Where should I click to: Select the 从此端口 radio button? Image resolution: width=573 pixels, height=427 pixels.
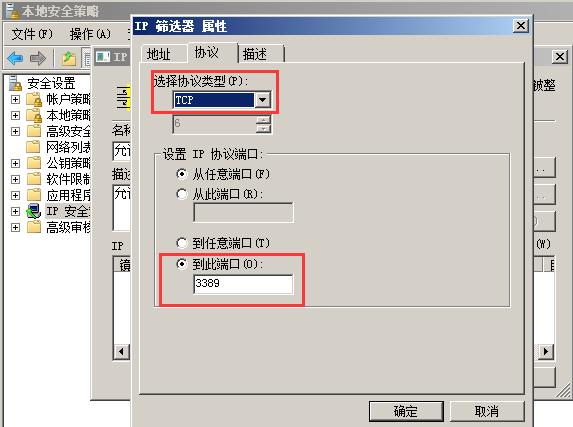click(x=182, y=194)
